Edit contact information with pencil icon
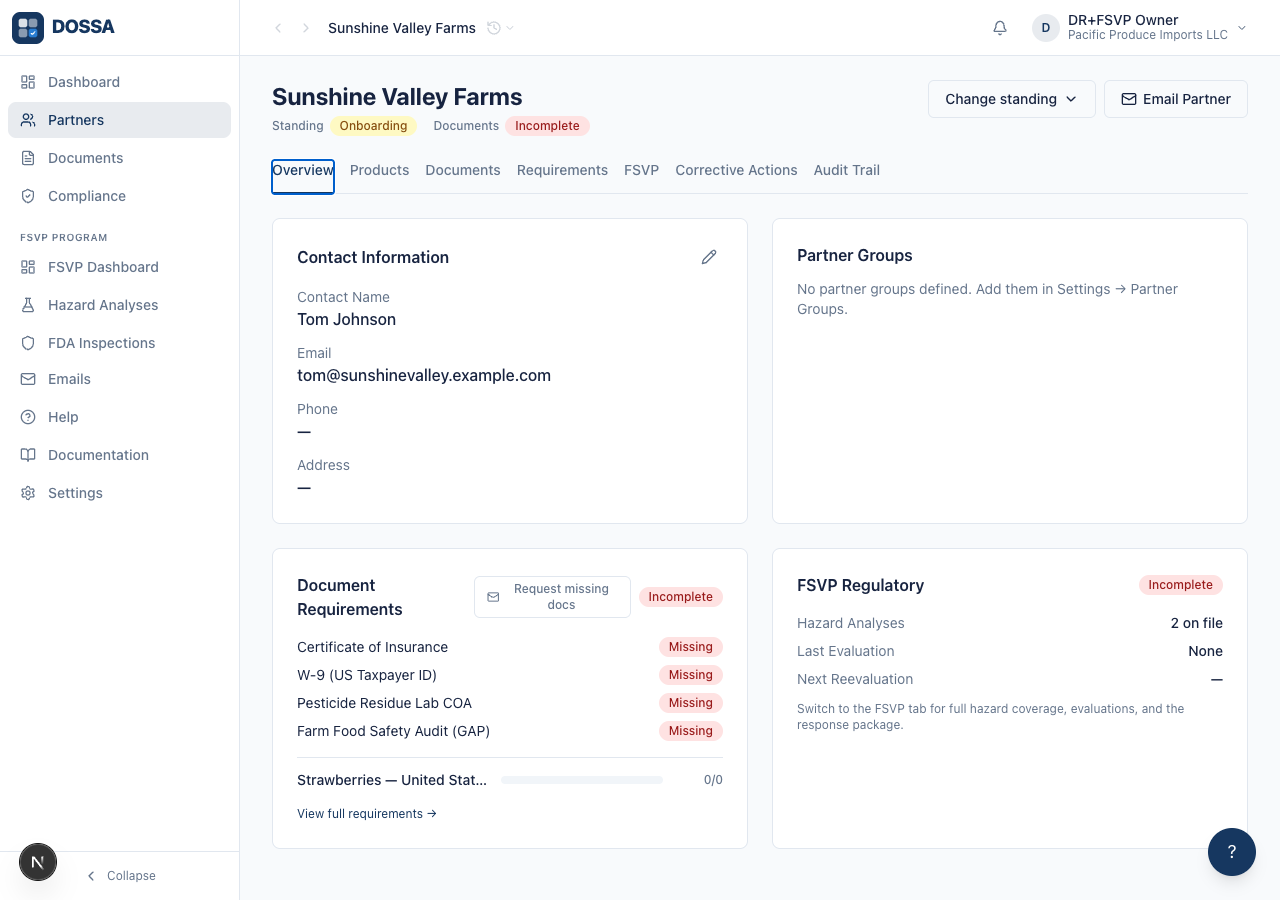 tap(709, 257)
